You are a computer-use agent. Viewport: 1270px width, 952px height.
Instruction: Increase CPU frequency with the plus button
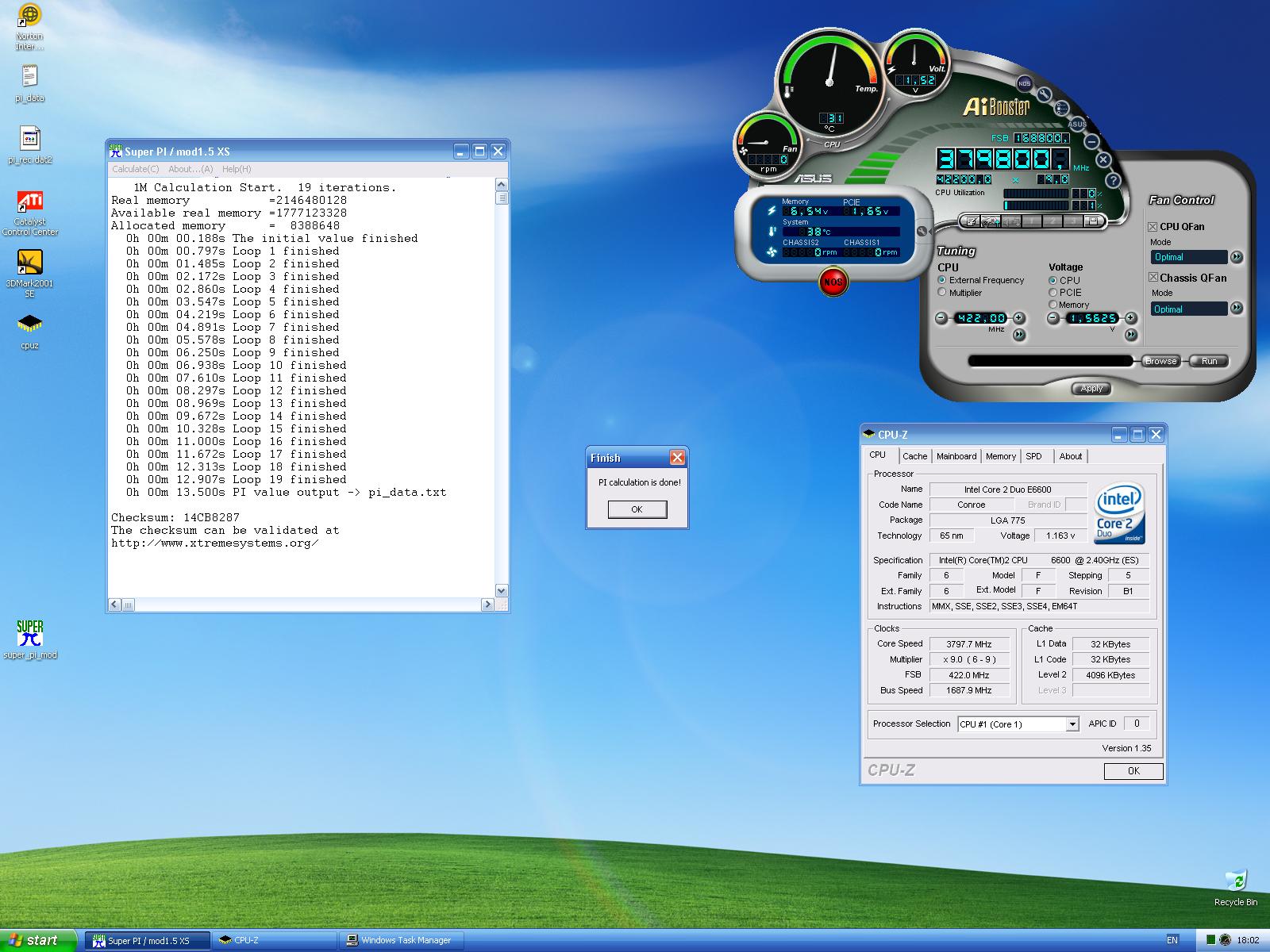(1018, 318)
